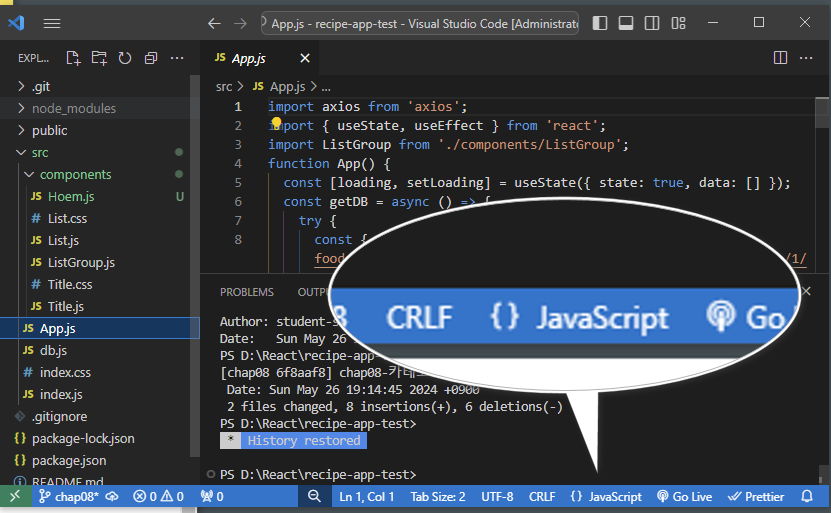Click src in the breadcrumb
The image size is (831, 513).
224,86
